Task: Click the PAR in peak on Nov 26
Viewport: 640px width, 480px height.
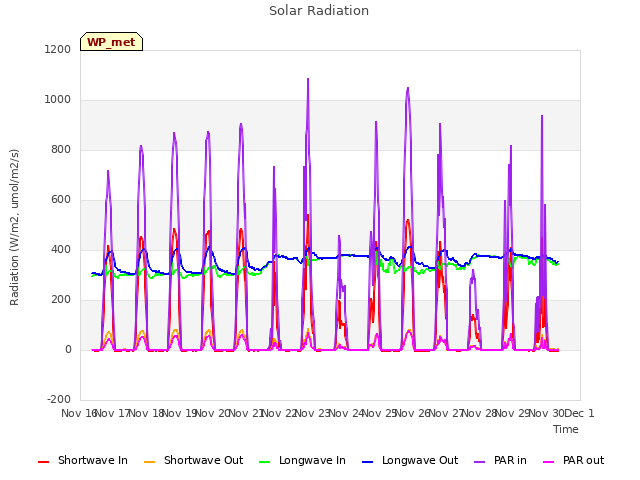Action: click(x=408, y=88)
